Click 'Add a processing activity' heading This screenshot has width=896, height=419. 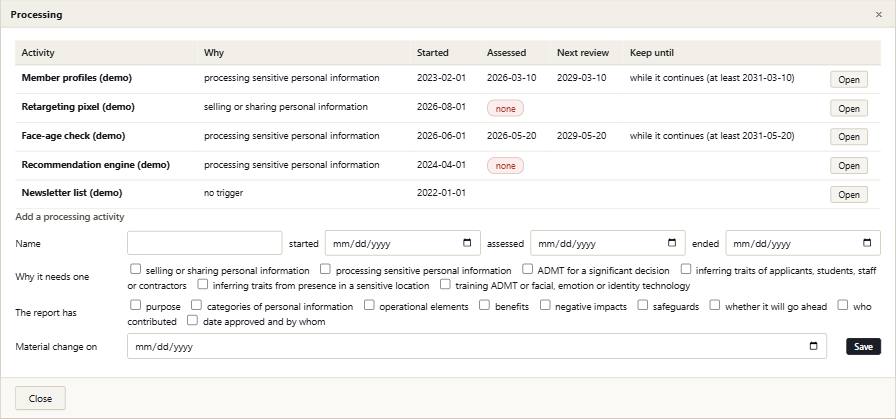pos(70,217)
